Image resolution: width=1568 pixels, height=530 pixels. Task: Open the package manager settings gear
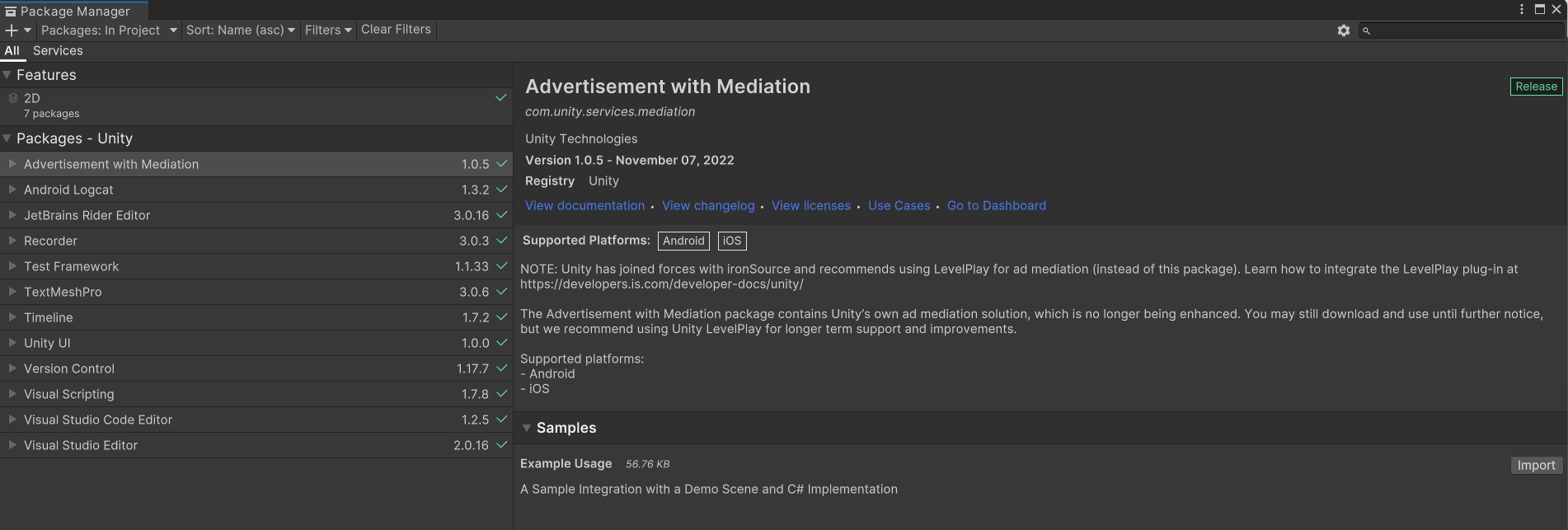[x=1344, y=30]
